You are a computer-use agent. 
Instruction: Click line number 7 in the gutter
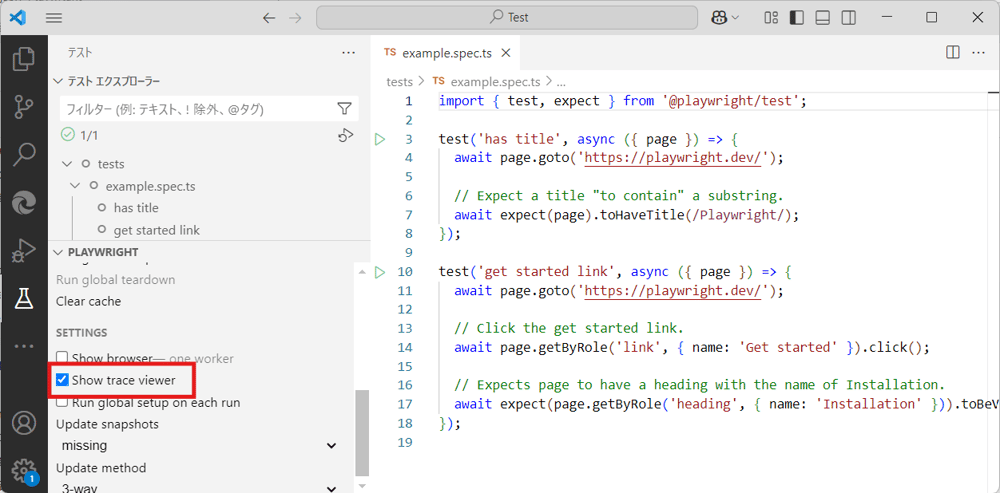click(x=408, y=215)
